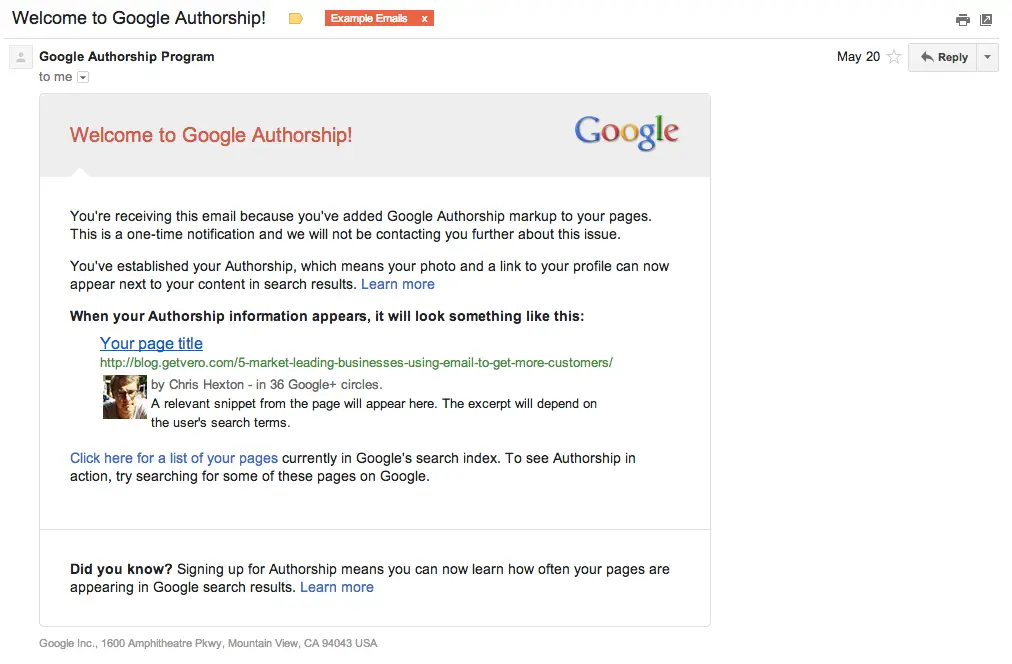Viewport: 1012px width, 664px height.
Task: Click the subject "Welcome to Google Authorship!"
Action: click(138, 17)
